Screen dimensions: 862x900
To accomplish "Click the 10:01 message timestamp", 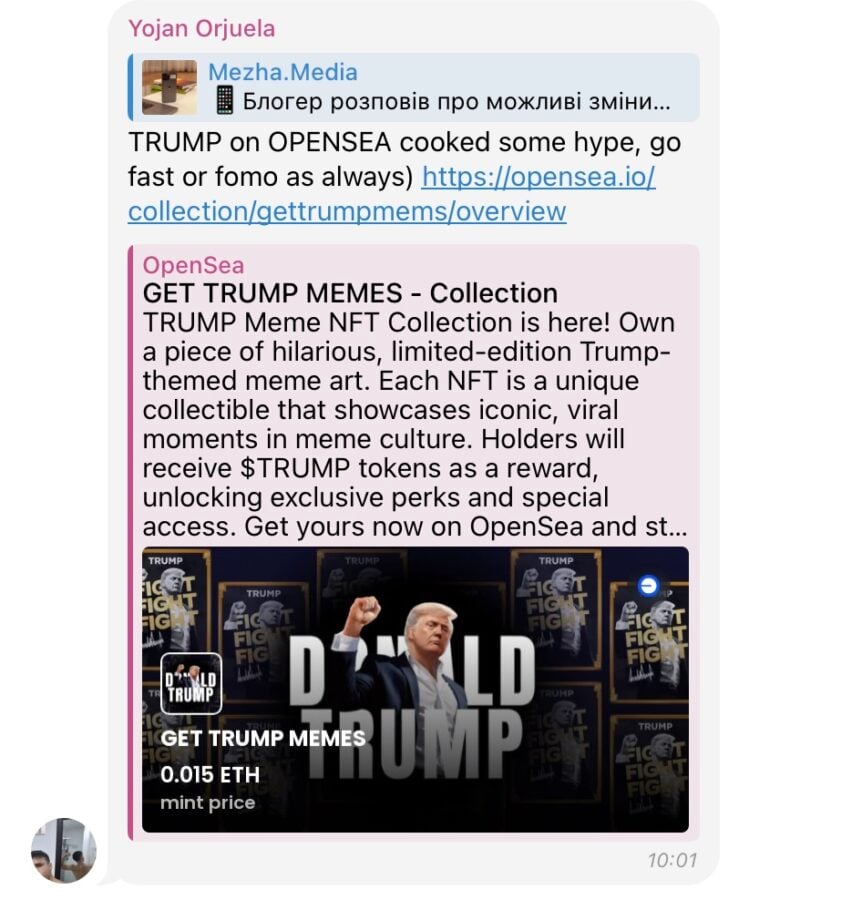I will [673, 860].
